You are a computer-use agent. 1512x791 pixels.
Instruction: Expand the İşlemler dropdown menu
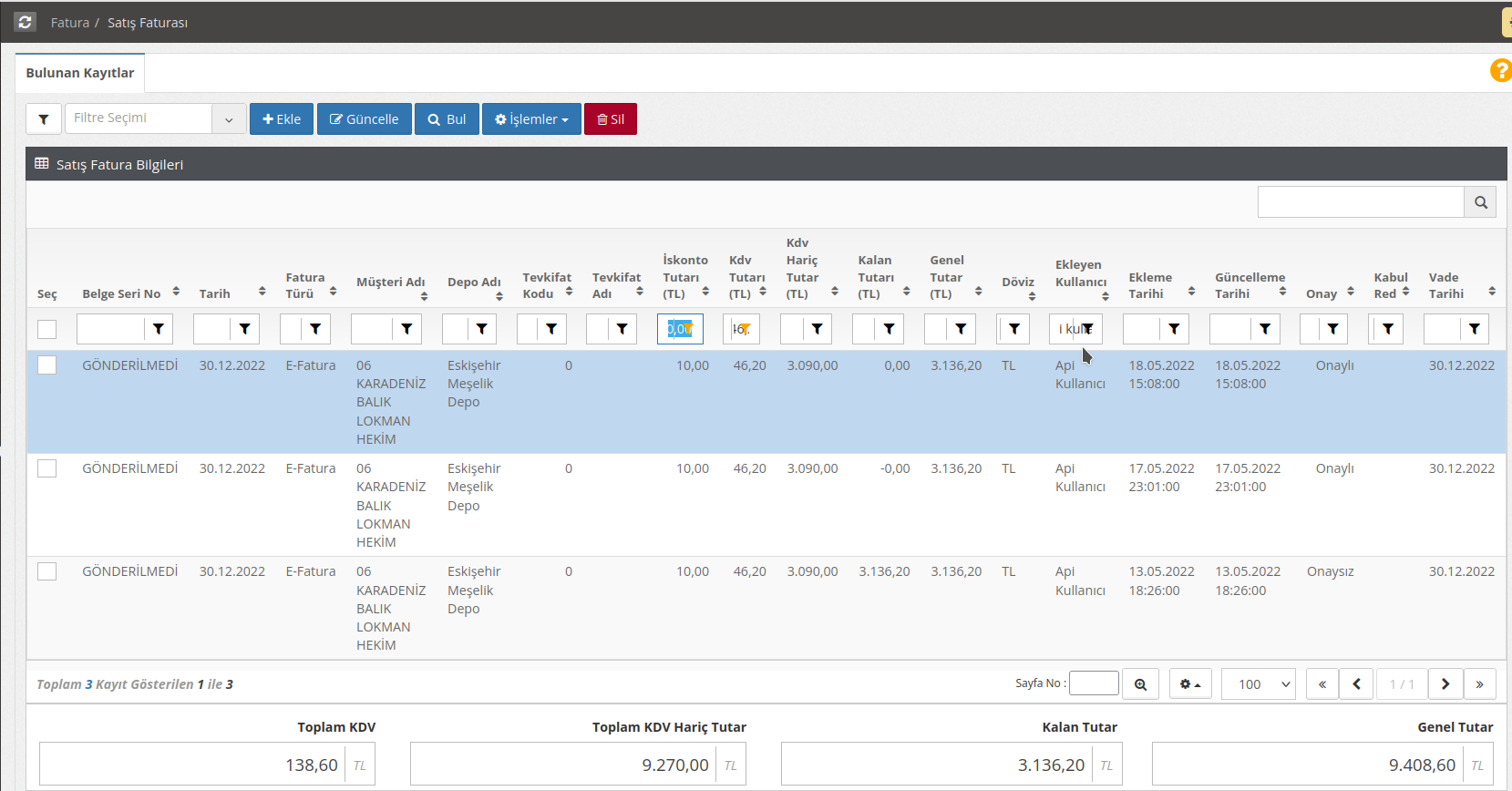(x=531, y=119)
